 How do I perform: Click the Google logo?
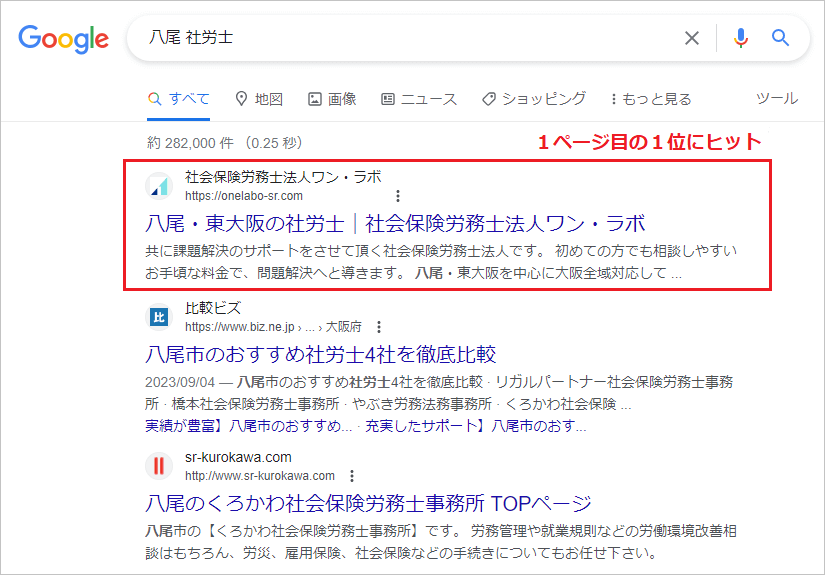(64, 38)
